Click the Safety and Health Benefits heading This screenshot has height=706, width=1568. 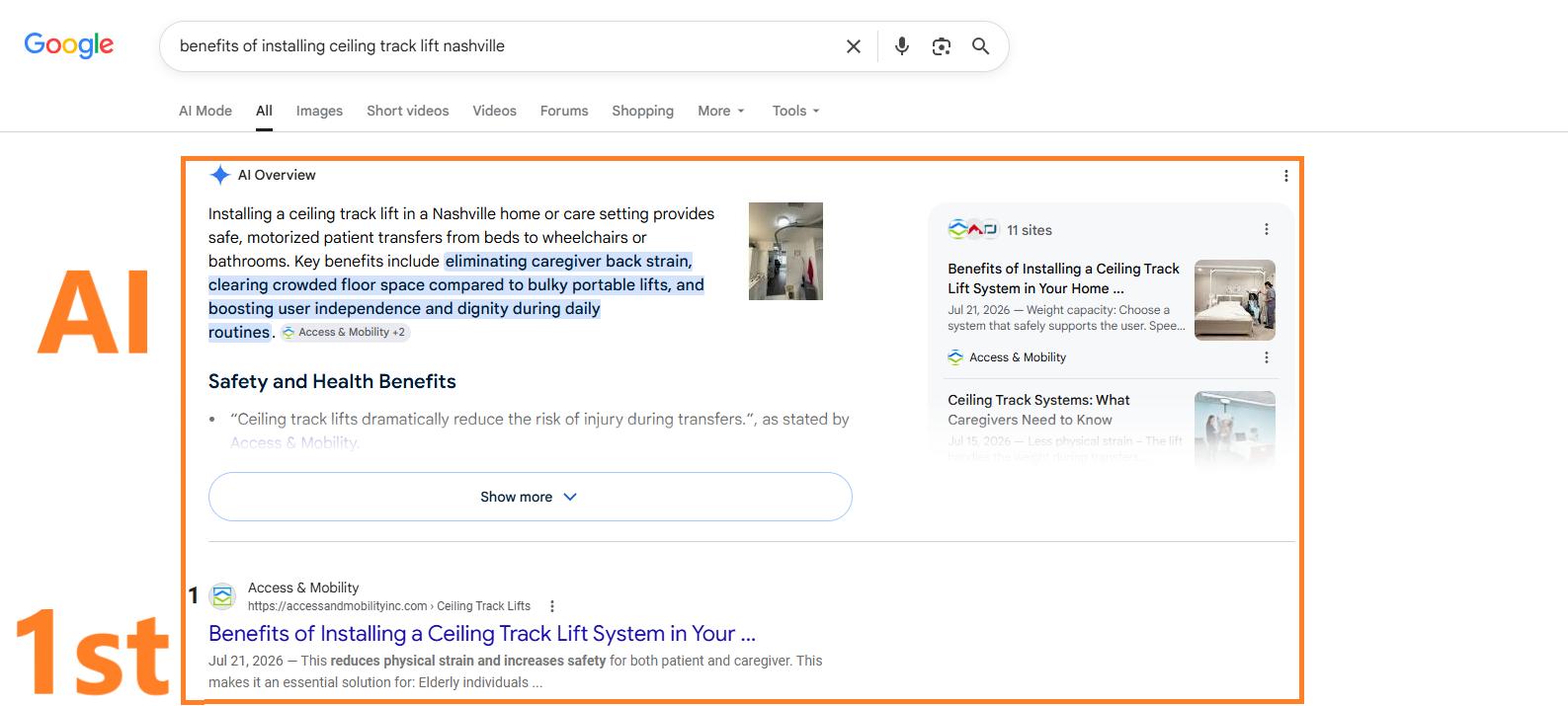[332, 381]
